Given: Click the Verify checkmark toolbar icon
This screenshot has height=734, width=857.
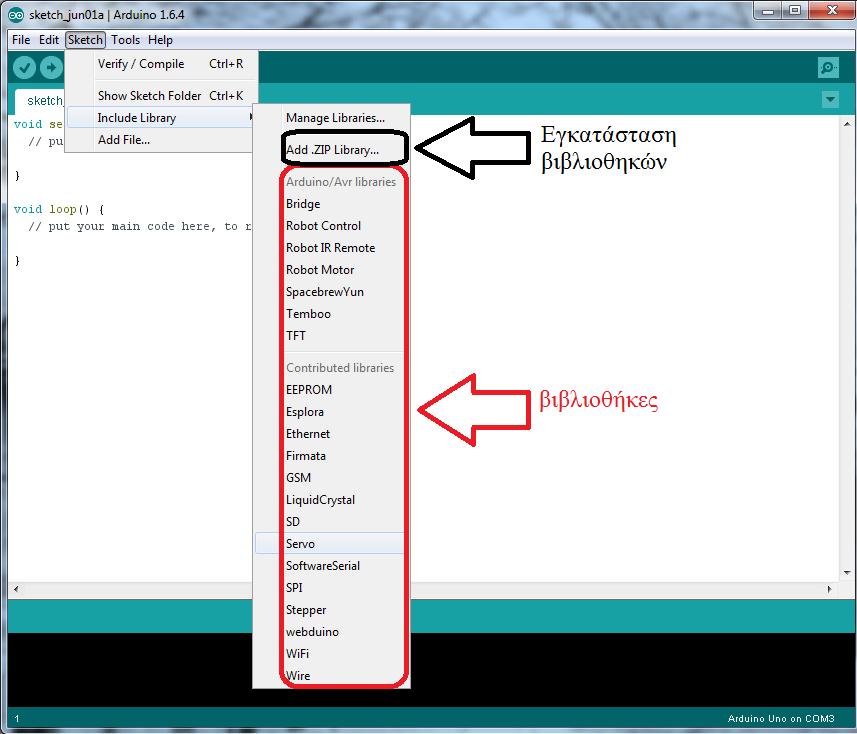Looking at the screenshot, I should (x=24, y=68).
